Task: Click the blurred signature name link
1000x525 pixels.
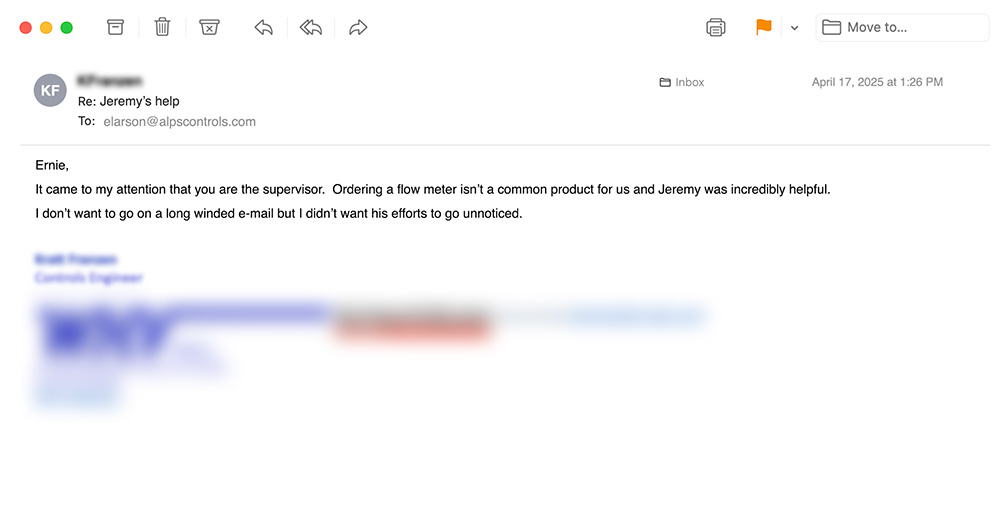Action: pyautogui.click(x=76, y=259)
